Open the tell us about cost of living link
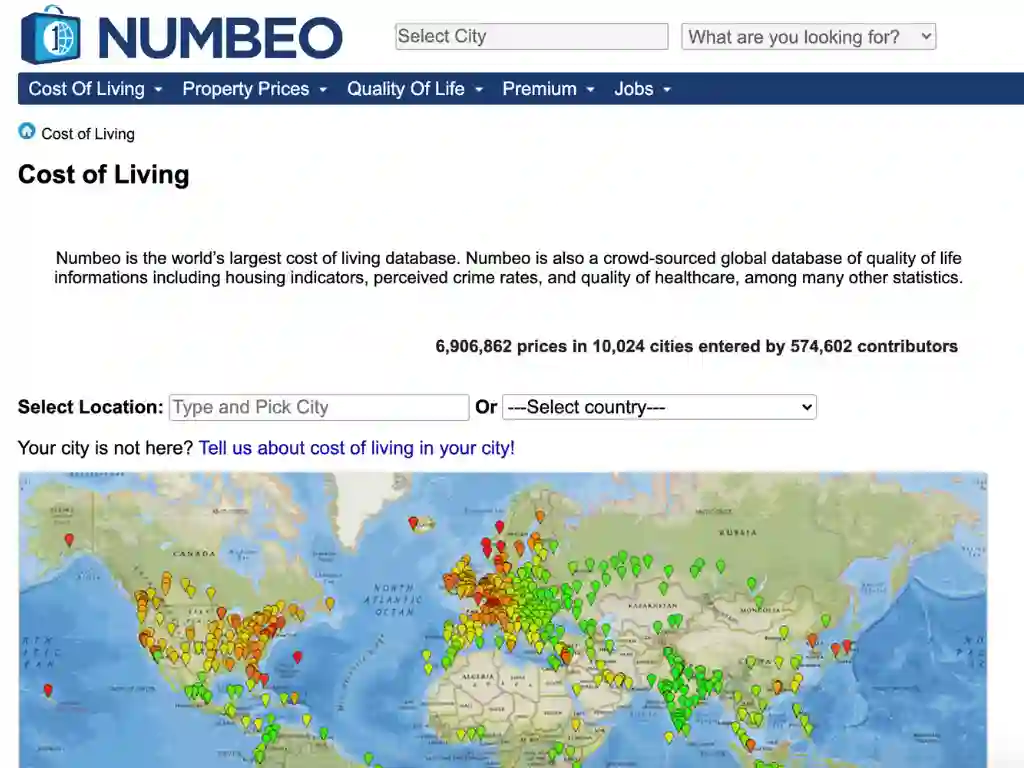The image size is (1024, 768). (x=356, y=448)
